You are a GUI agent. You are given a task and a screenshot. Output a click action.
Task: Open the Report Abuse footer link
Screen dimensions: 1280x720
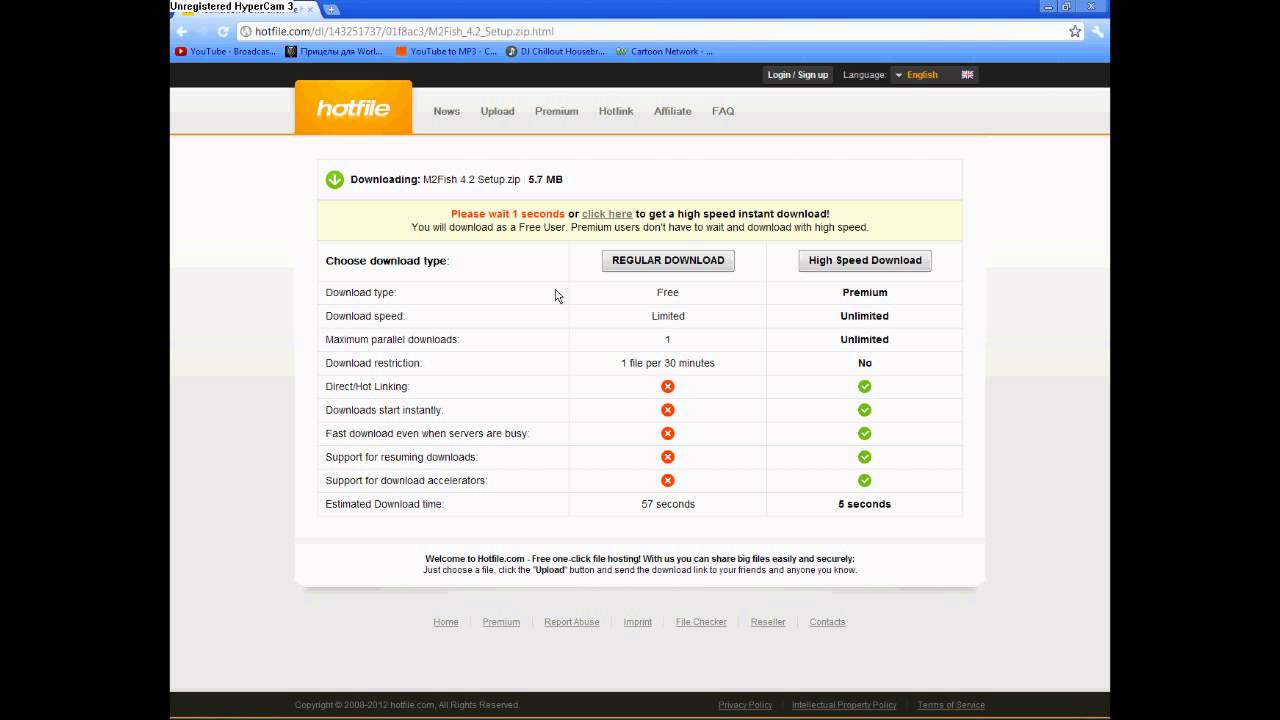[x=572, y=622]
